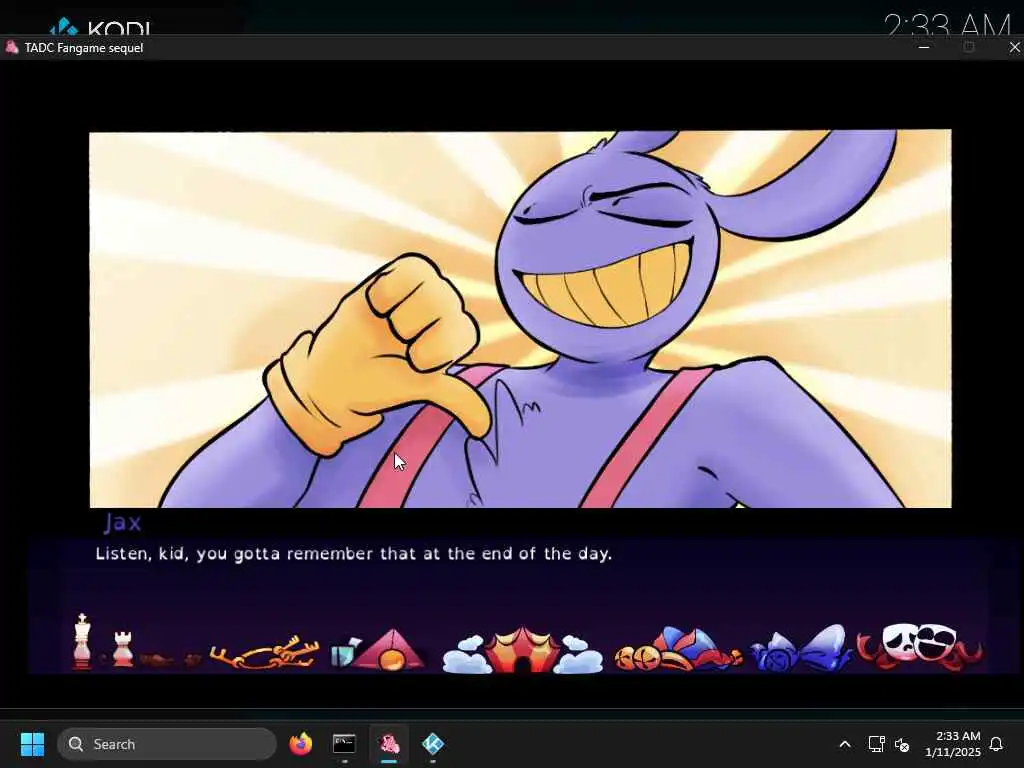Open the taskbar clock showing 1/11/2025
The image size is (1024, 768).
[x=953, y=744]
